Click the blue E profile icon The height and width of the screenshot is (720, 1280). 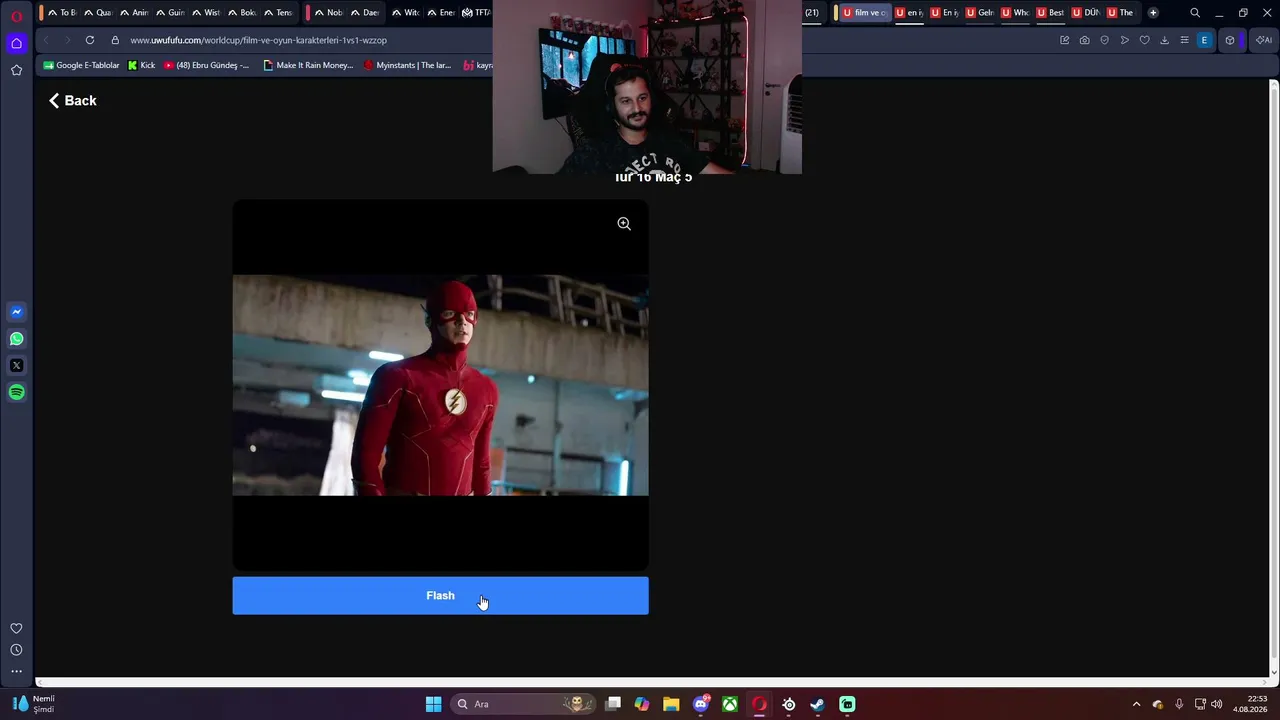tap(1204, 40)
